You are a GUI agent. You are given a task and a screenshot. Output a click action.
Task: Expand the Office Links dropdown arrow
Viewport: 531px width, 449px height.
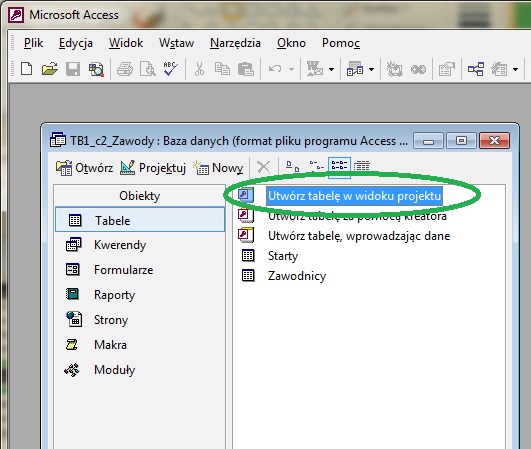point(331,69)
